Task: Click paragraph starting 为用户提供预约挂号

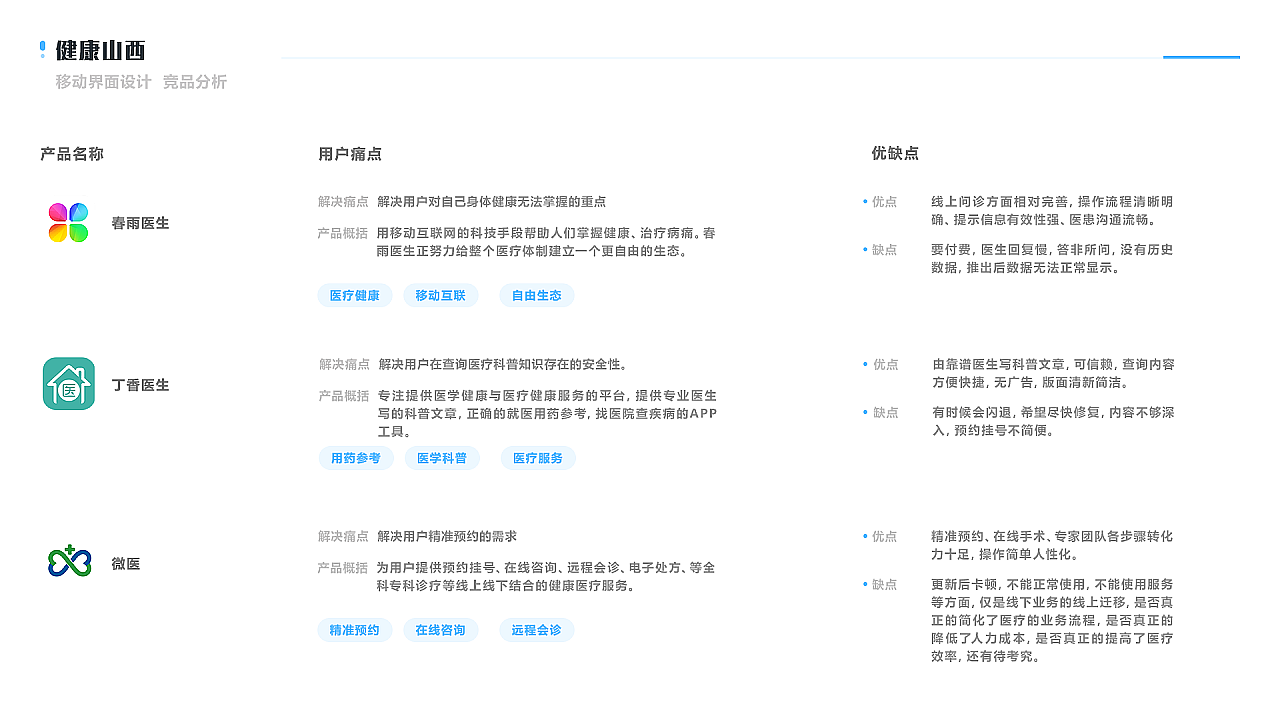Action: pos(546,577)
